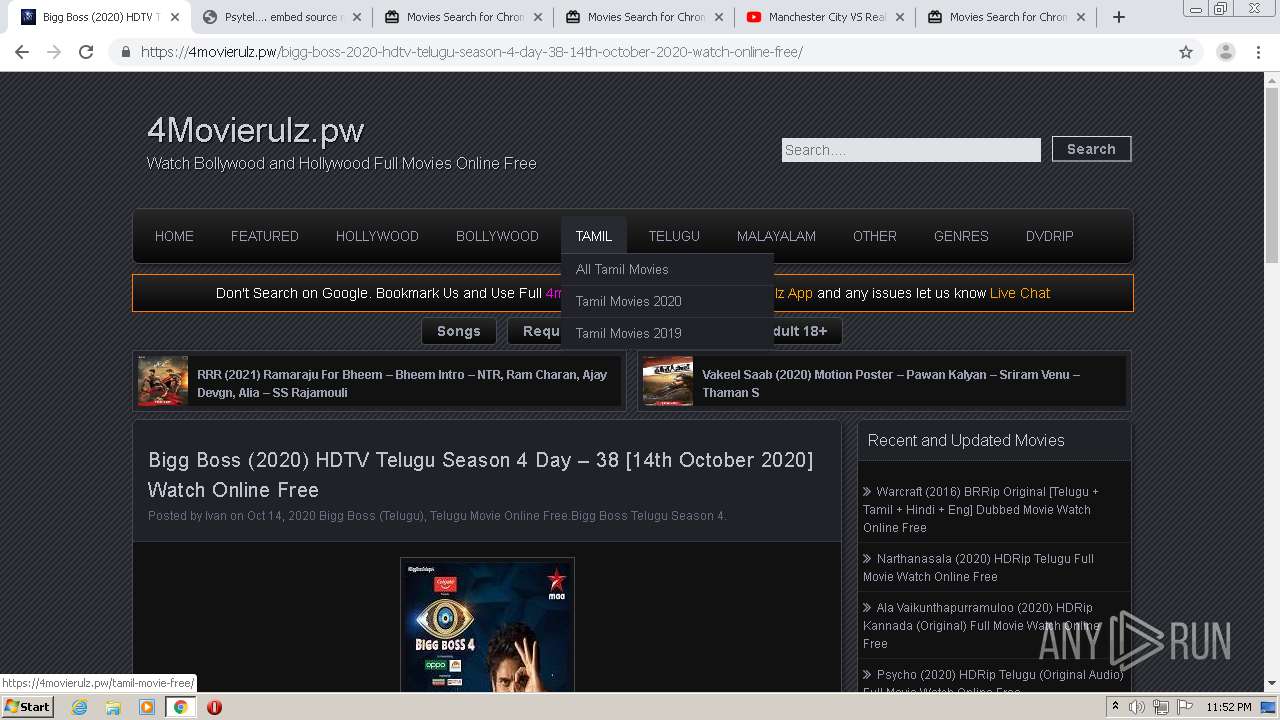Image resolution: width=1280 pixels, height=720 pixels.
Task: Reload the current page
Action: click(x=86, y=52)
